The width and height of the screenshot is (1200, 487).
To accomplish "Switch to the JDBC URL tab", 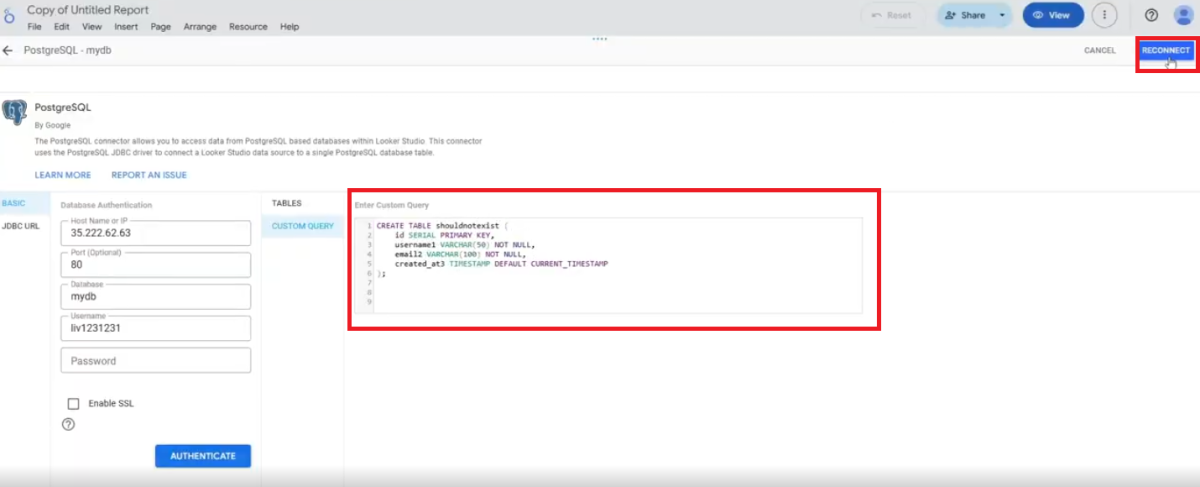I will (21, 226).
